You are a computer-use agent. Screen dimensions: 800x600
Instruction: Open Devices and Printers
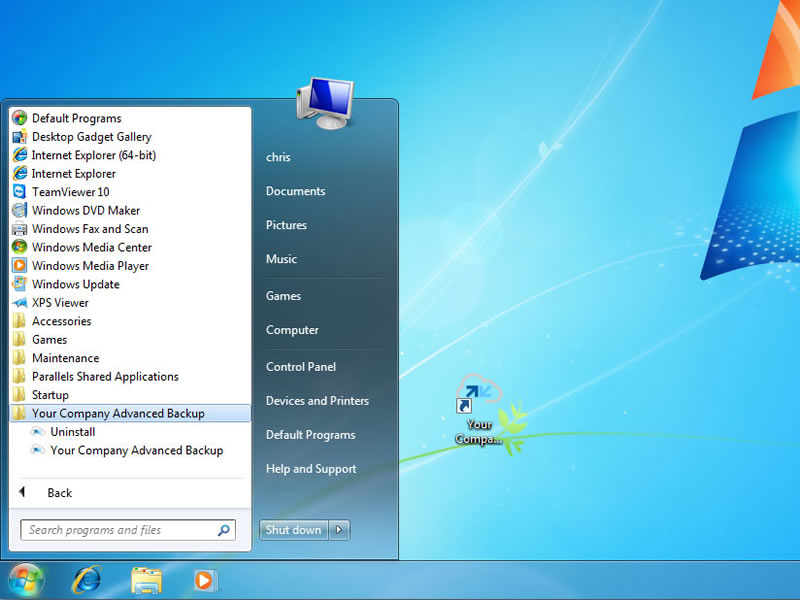click(x=317, y=401)
